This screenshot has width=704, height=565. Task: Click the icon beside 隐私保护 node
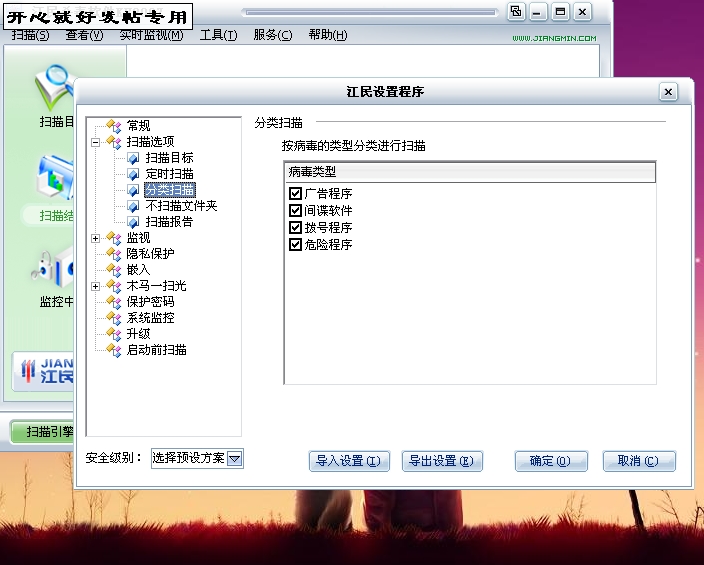(x=114, y=254)
